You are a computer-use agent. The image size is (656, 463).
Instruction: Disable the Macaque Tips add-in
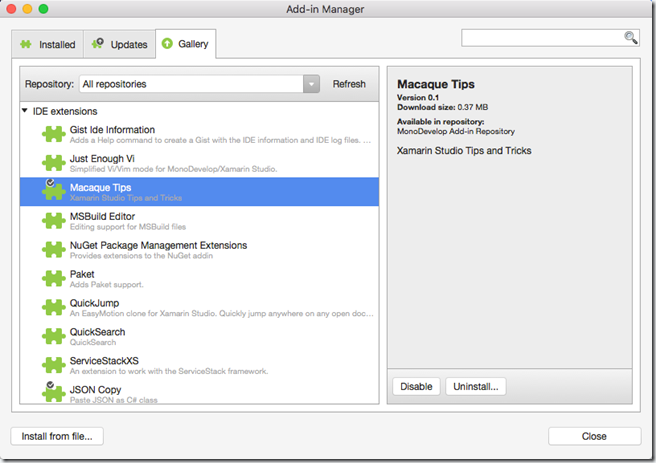416,386
